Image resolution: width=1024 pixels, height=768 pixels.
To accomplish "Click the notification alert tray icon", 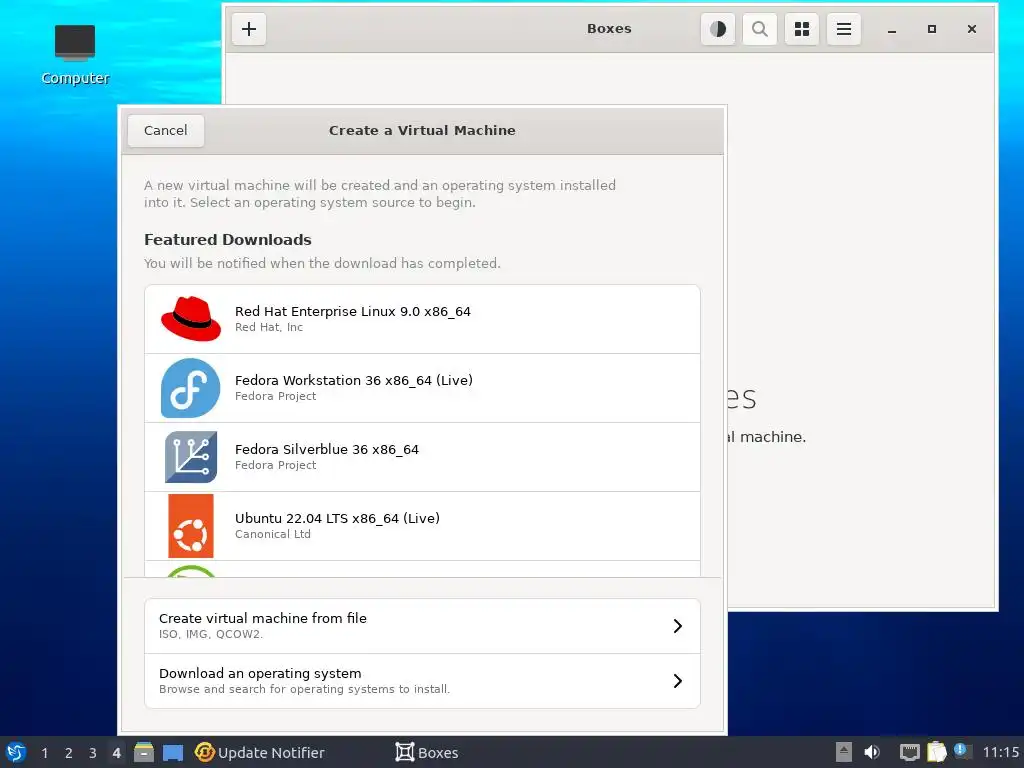I will [x=962, y=751].
